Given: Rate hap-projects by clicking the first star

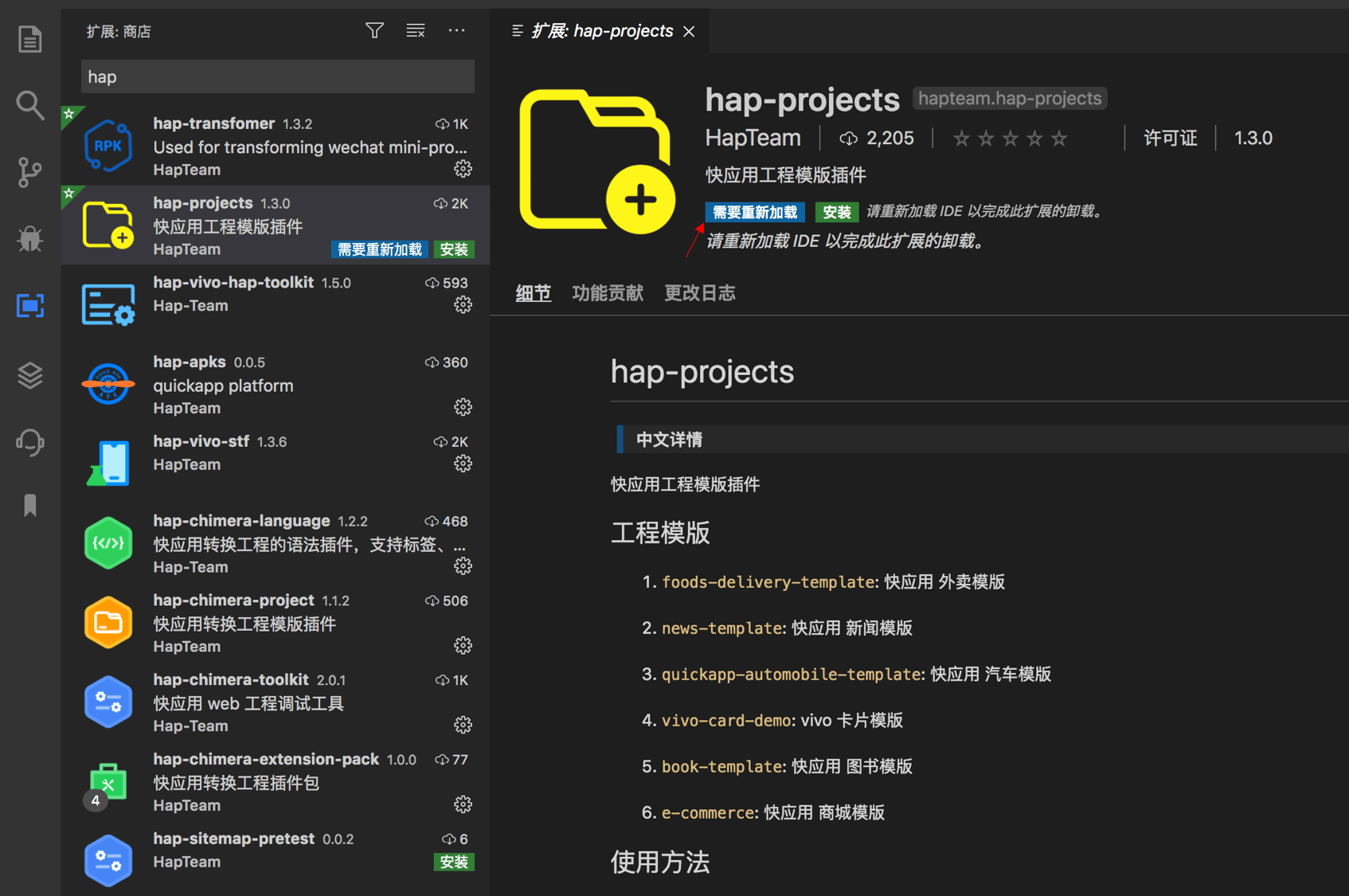Looking at the screenshot, I should pyautogui.click(x=961, y=138).
